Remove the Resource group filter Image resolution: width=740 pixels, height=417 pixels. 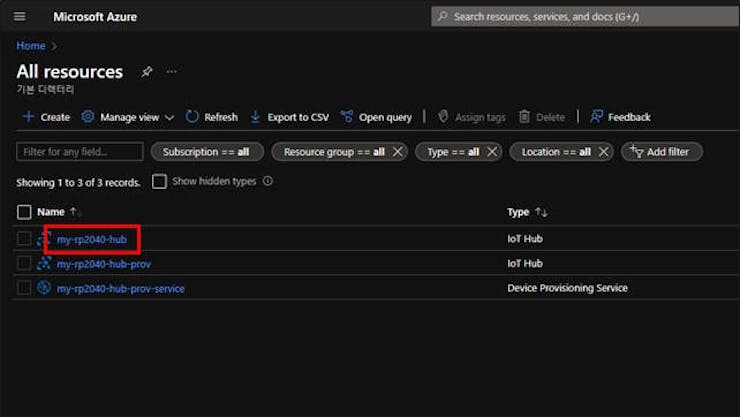point(397,152)
